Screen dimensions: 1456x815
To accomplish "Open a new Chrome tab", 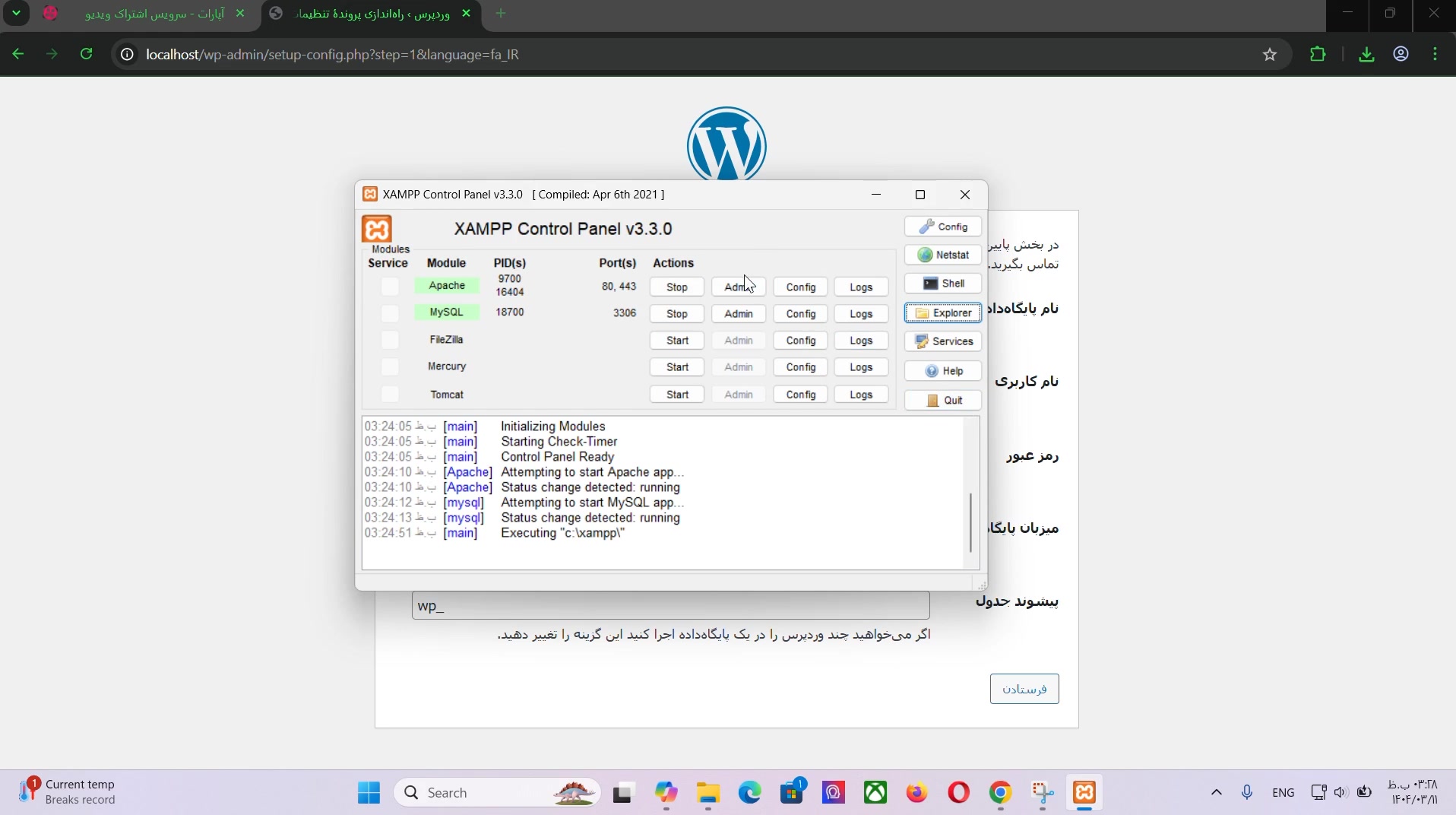I will [x=501, y=14].
